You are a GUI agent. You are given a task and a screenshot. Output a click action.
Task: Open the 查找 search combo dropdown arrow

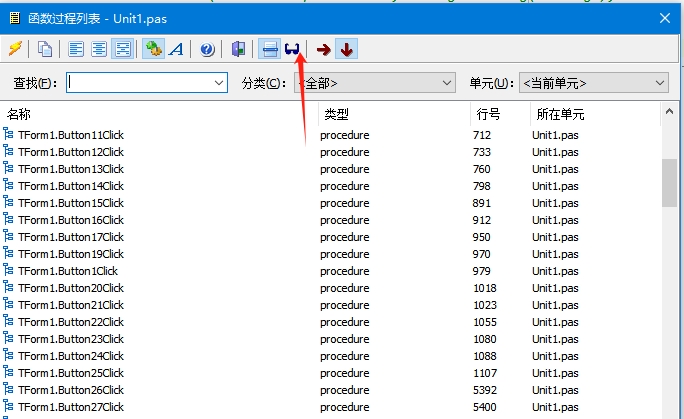(x=219, y=83)
